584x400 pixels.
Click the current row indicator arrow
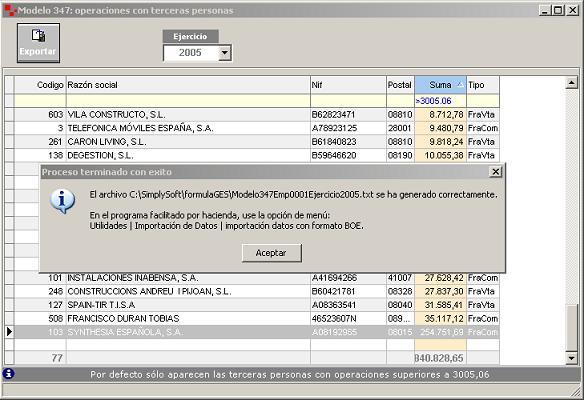point(9,332)
